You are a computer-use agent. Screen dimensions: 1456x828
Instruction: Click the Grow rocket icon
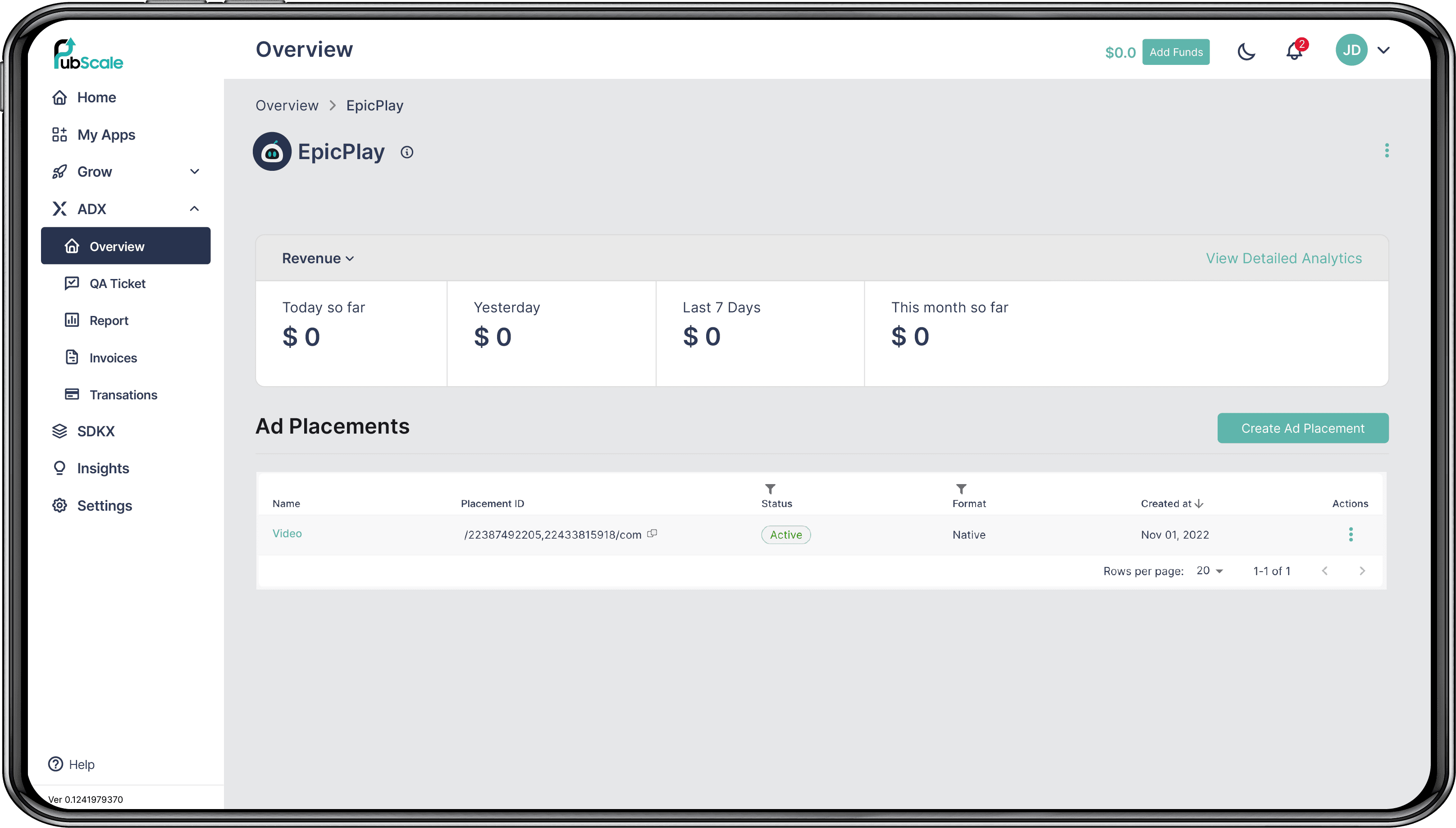tap(59, 172)
